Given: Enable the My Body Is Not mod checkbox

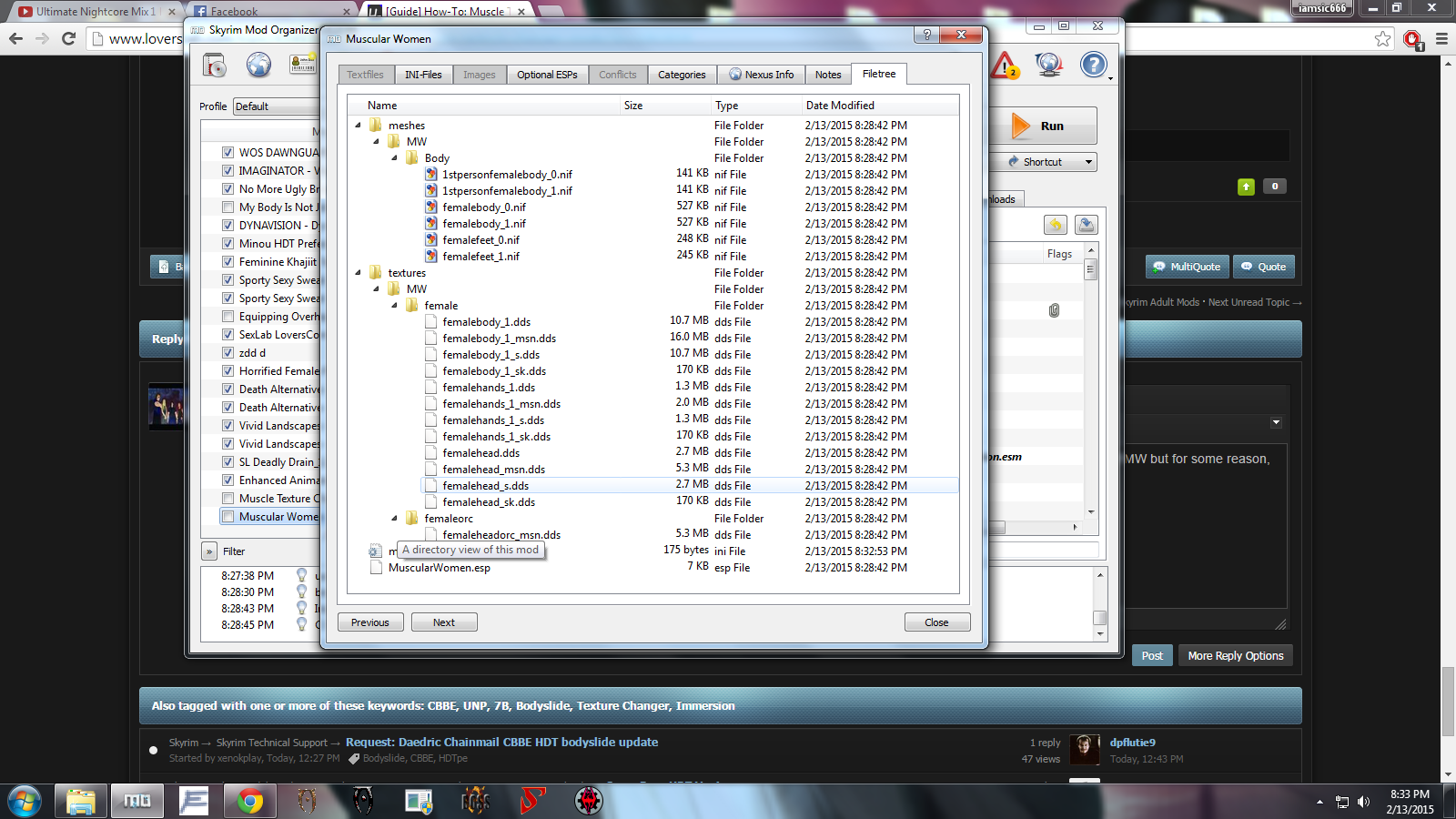Looking at the screenshot, I should tap(227, 207).
